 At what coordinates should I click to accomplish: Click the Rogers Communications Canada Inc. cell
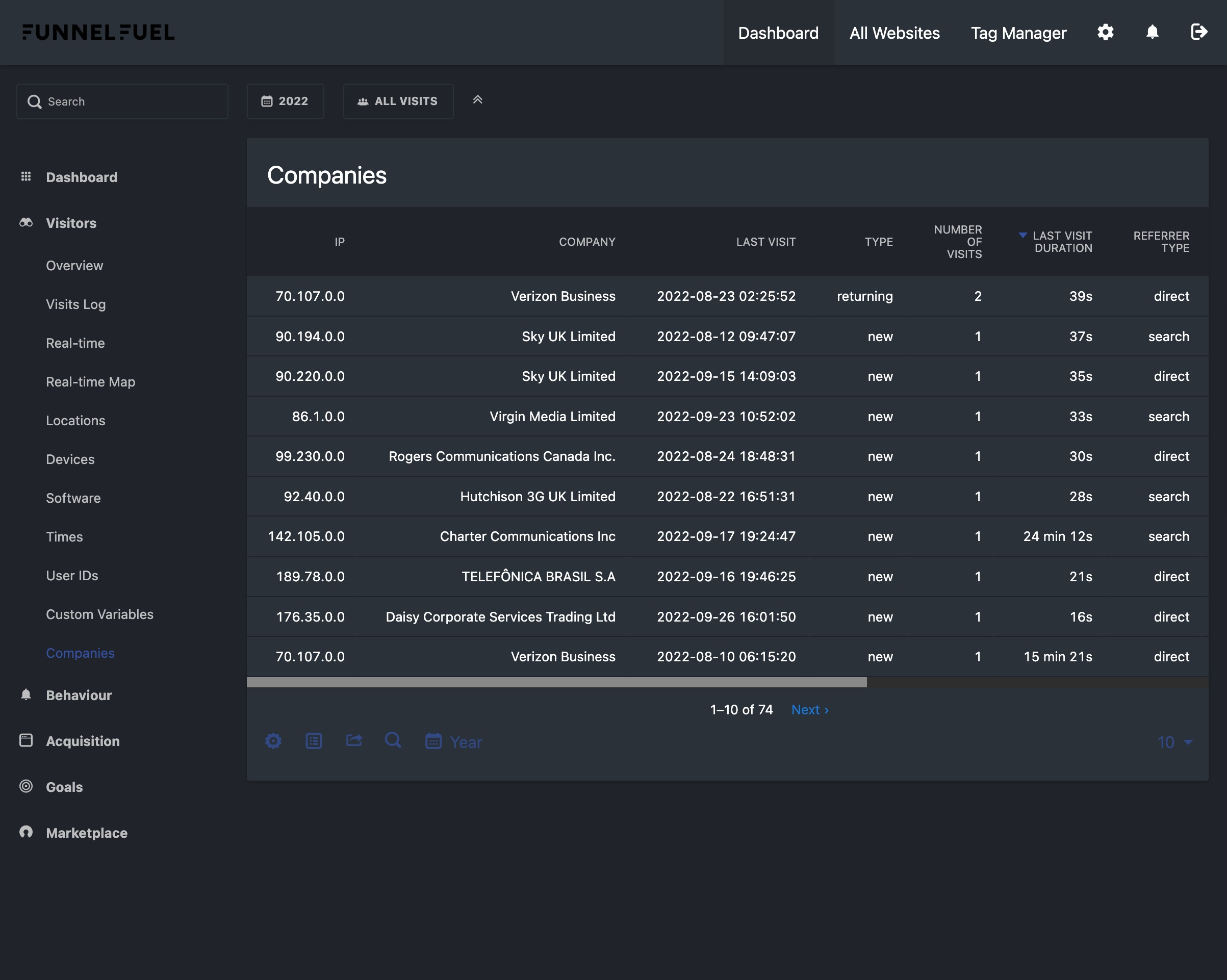[502, 456]
